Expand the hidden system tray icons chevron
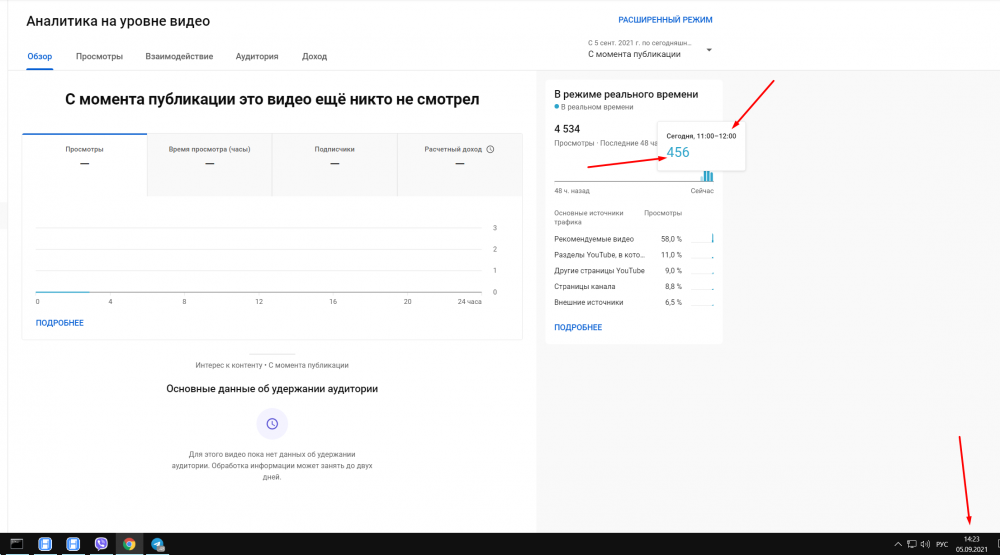Image resolution: width=1000 pixels, height=555 pixels. (896, 544)
